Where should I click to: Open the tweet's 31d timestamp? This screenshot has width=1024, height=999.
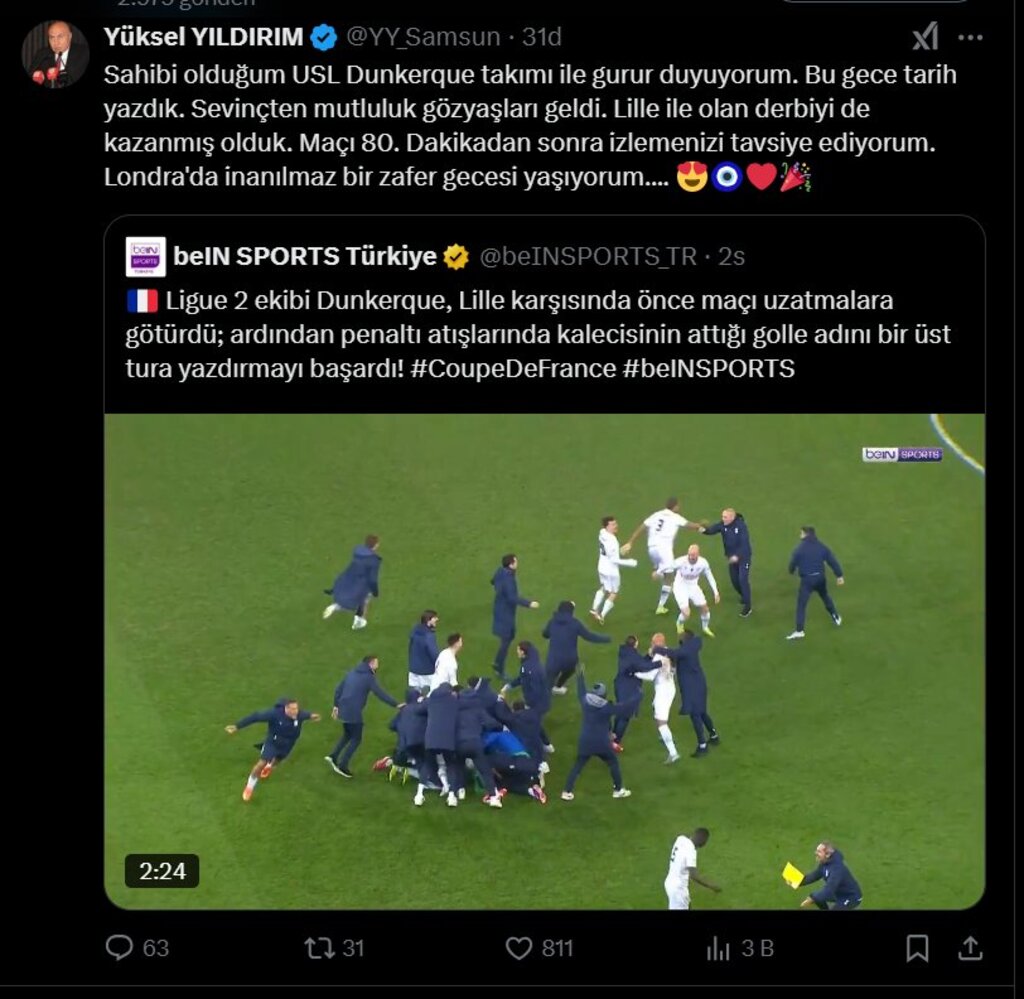(542, 38)
